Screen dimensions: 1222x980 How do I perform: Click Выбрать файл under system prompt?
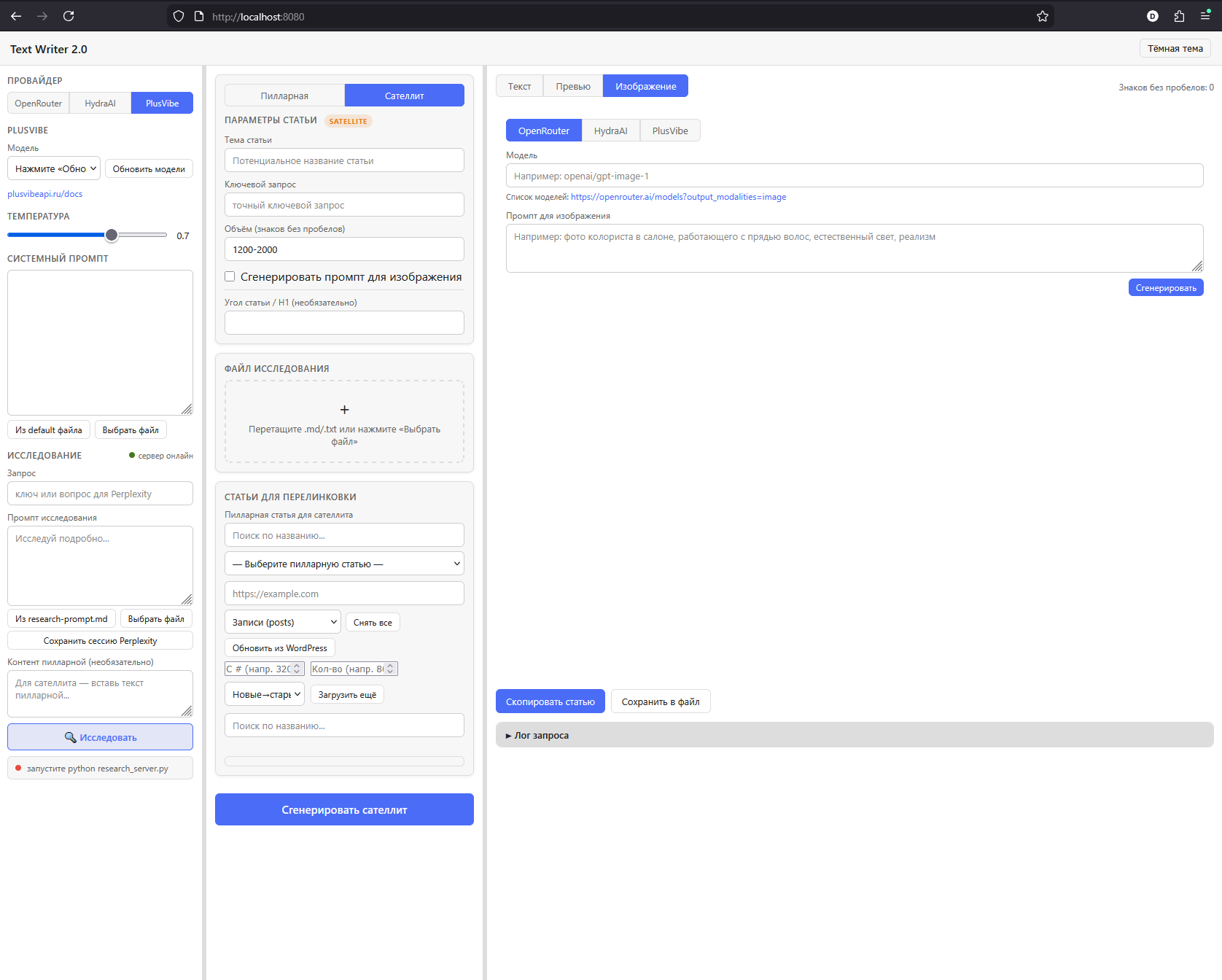click(131, 429)
